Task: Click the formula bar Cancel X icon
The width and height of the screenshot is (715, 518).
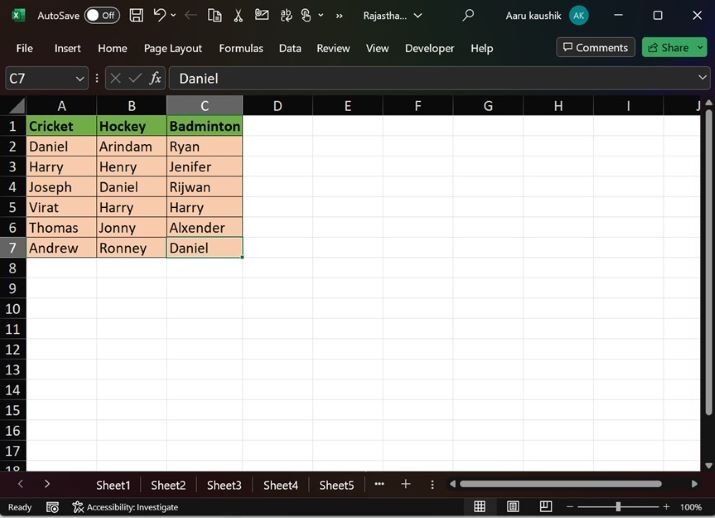Action: coord(115,78)
